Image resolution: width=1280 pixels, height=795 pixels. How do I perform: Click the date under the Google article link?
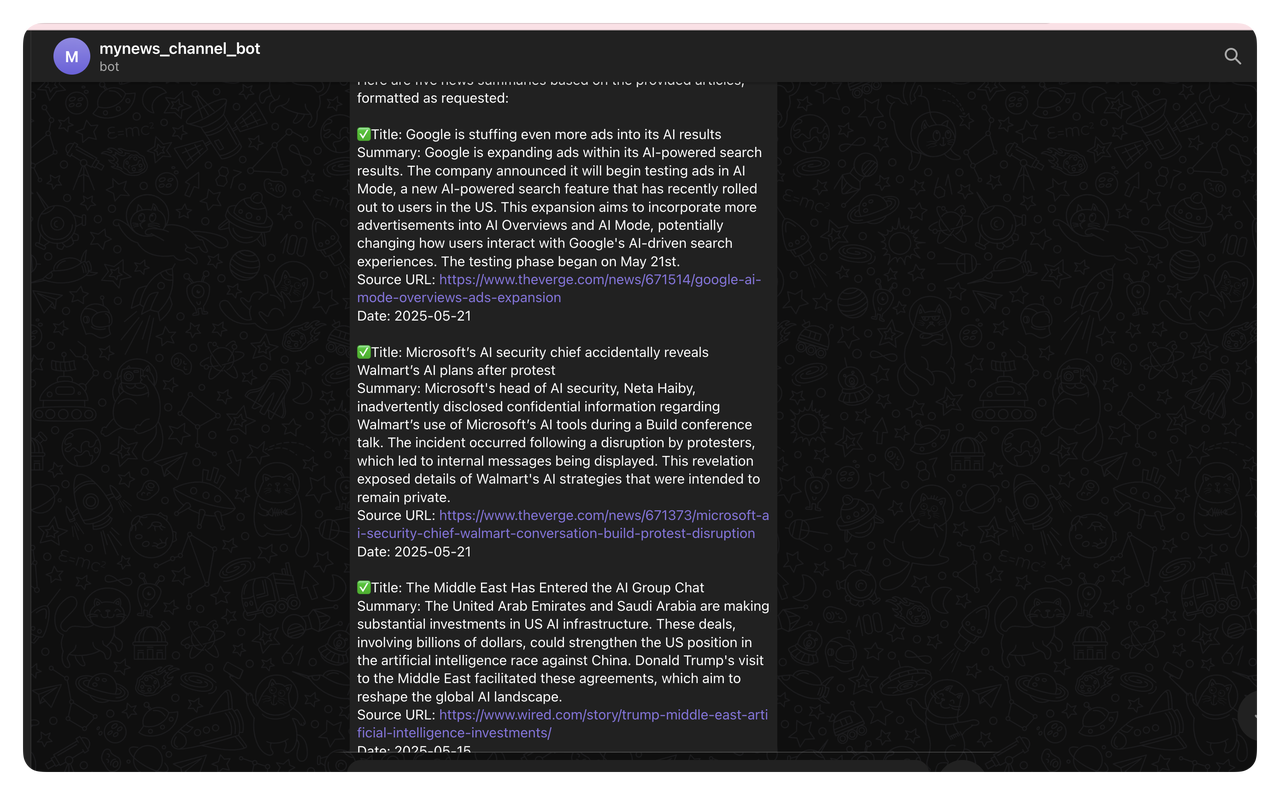pyautogui.click(x=414, y=316)
